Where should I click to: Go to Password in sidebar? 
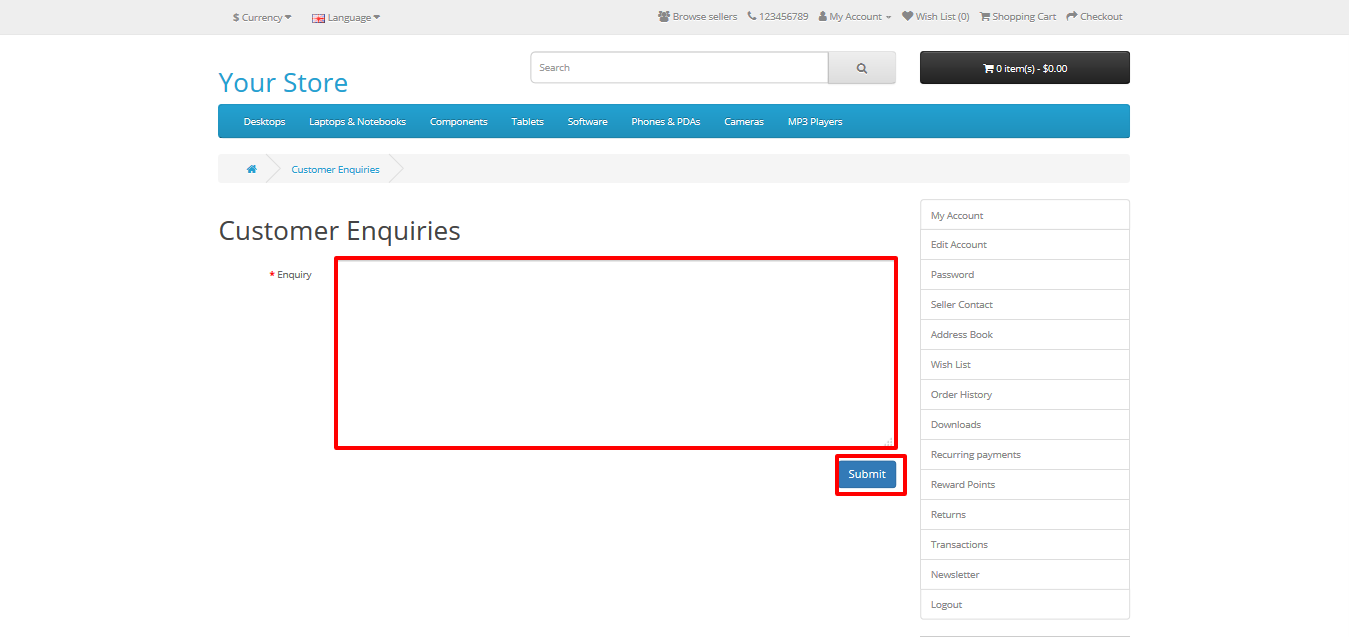click(x=1025, y=275)
